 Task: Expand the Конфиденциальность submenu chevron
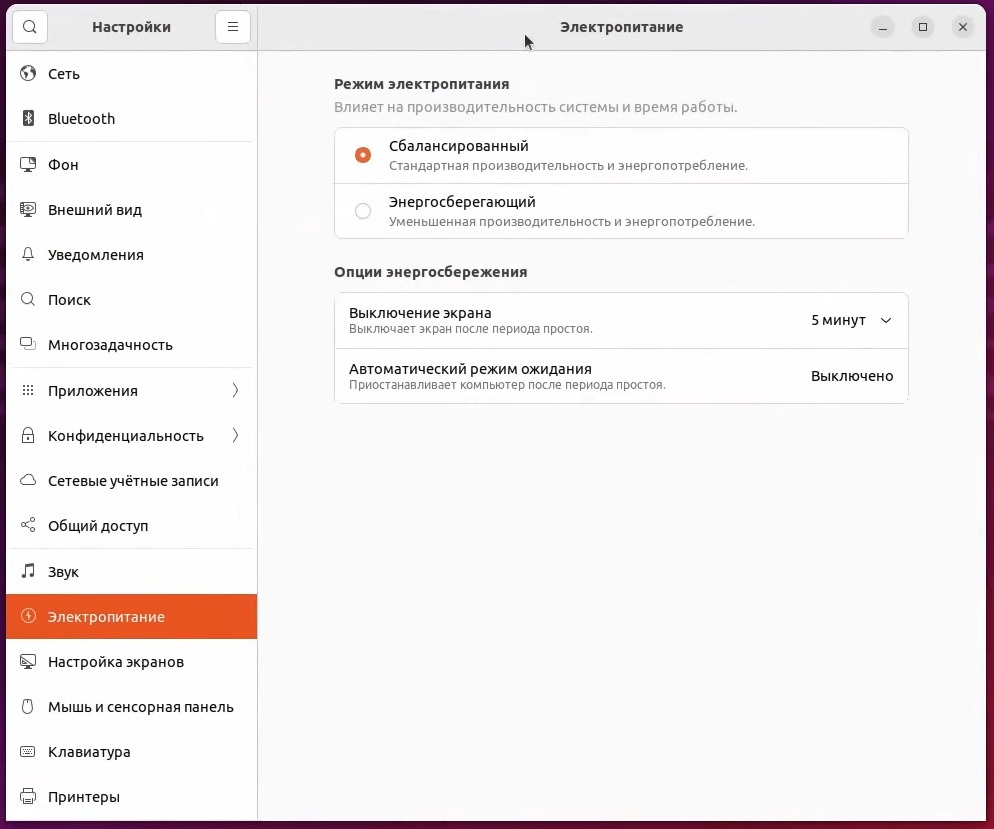click(x=235, y=435)
